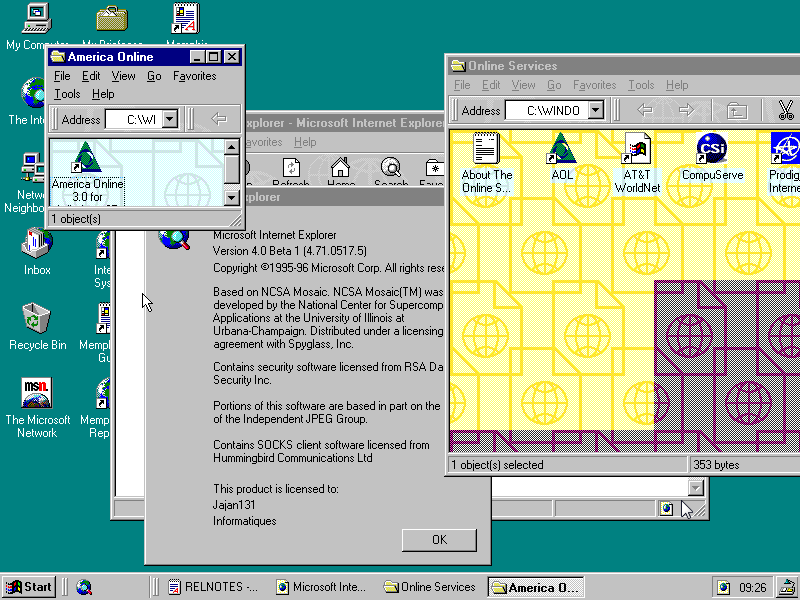Expand Online Services Address dropdown
This screenshot has width=800, height=600.
(x=595, y=110)
